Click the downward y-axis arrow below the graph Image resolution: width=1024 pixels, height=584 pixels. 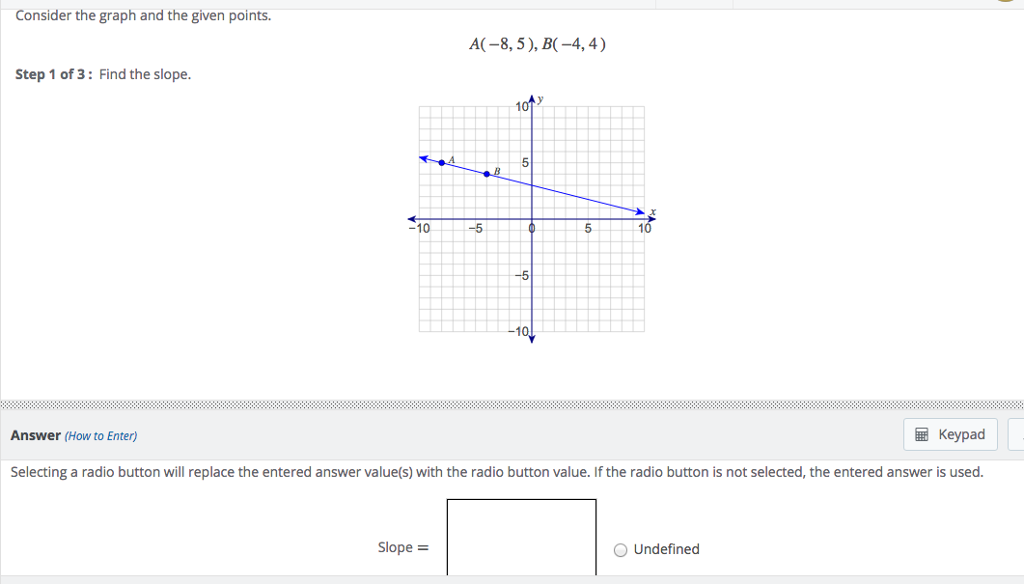tap(531, 341)
